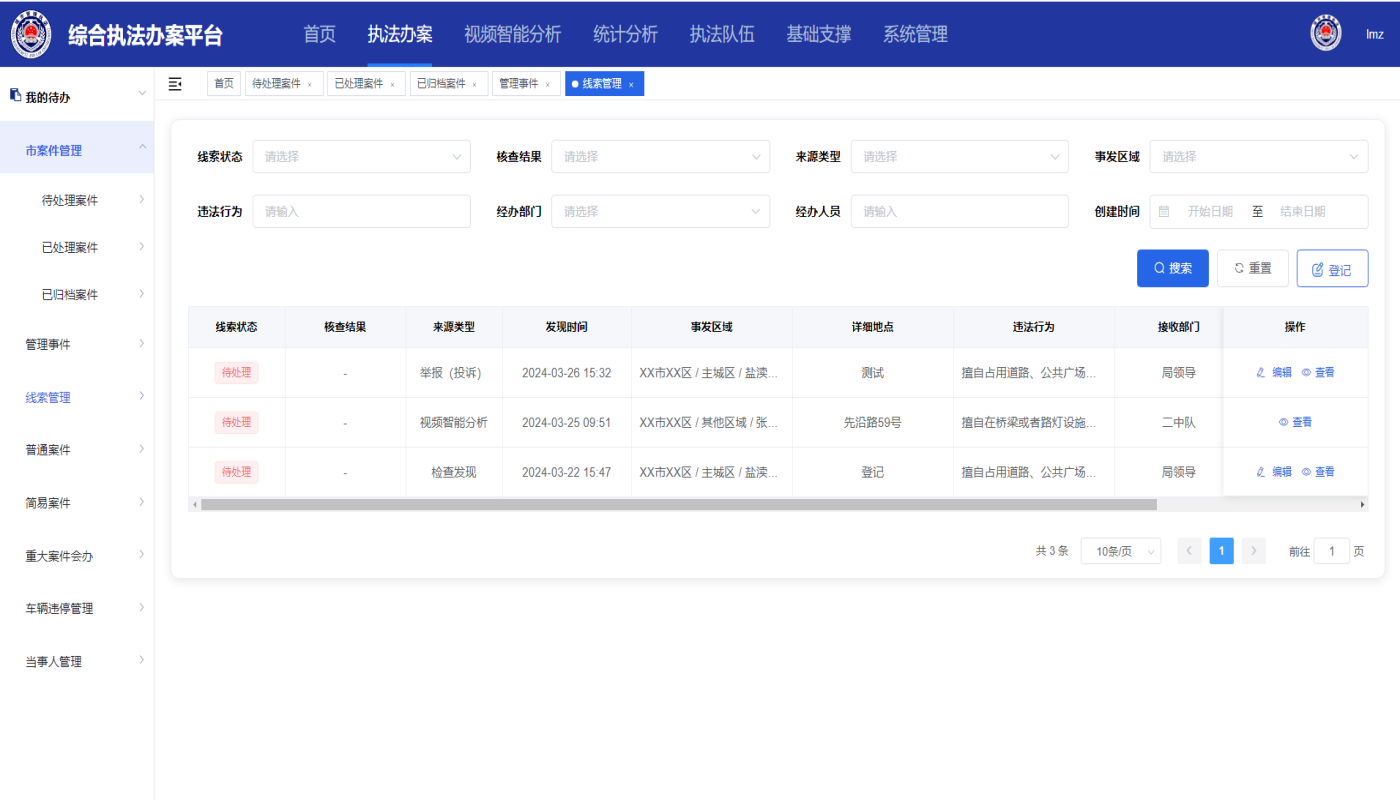
Task: Click the 登记 button
Action: pos(1332,268)
